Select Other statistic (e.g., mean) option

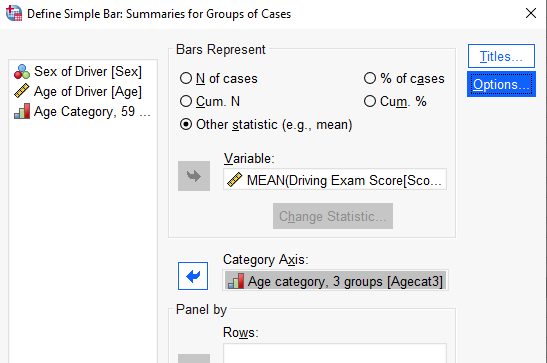[186, 124]
